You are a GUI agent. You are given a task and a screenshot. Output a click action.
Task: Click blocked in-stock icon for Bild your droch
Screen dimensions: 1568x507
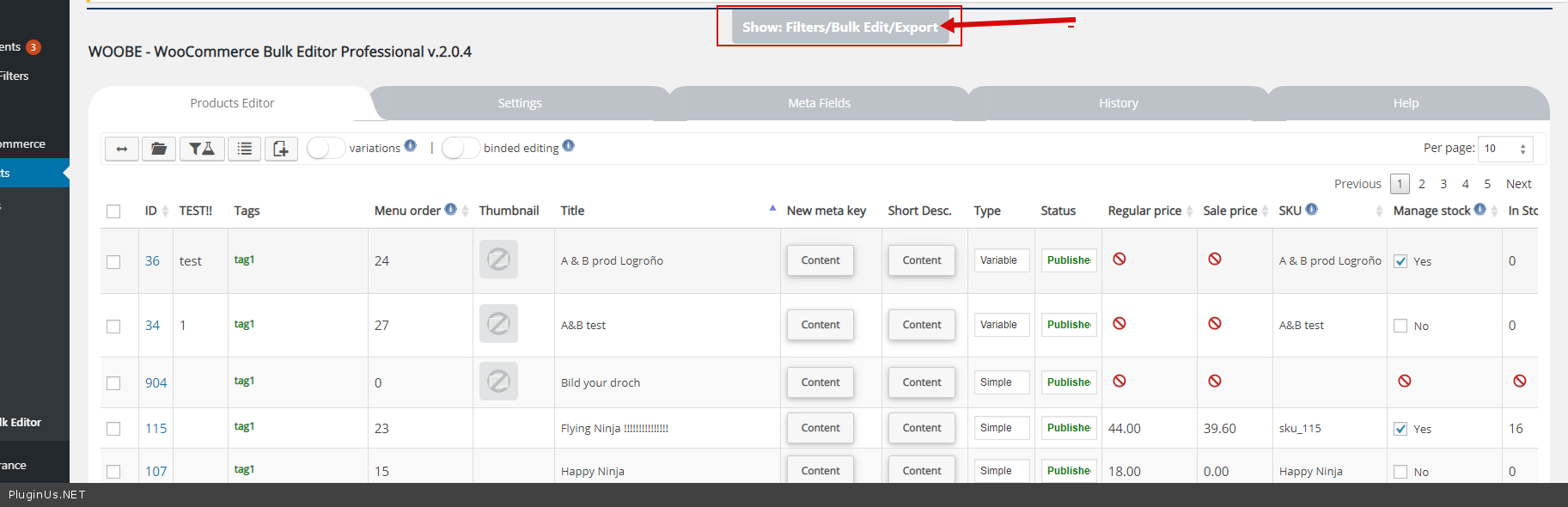(1520, 381)
